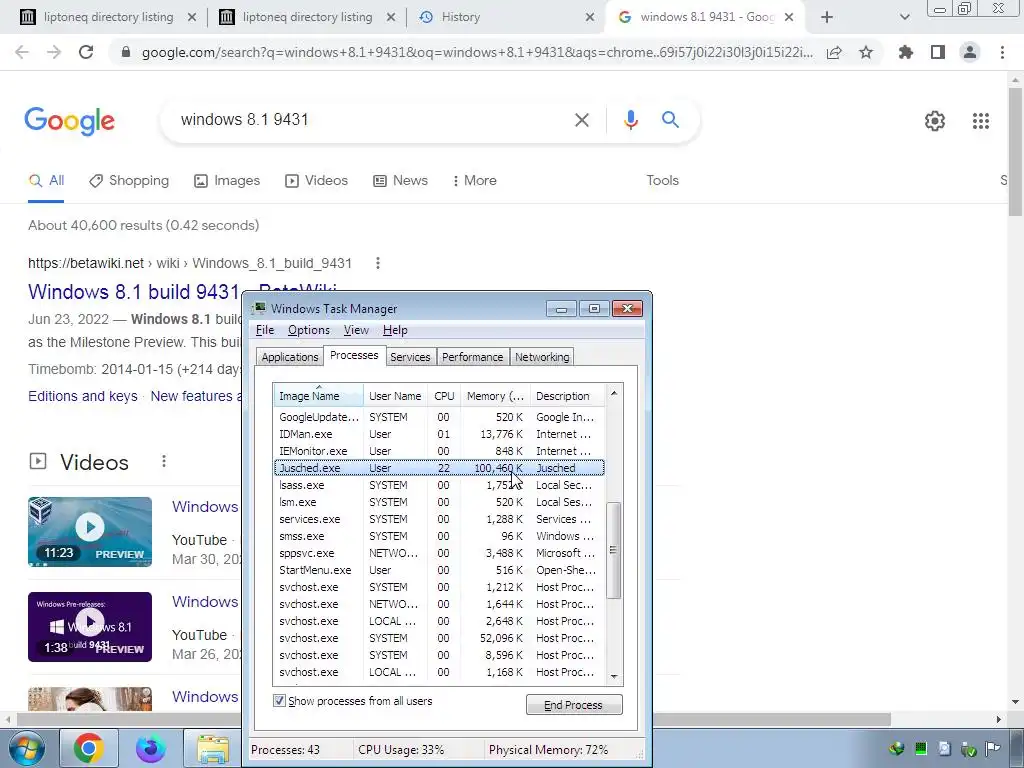
Task: Sort by CPU column header
Action: pyautogui.click(x=444, y=396)
